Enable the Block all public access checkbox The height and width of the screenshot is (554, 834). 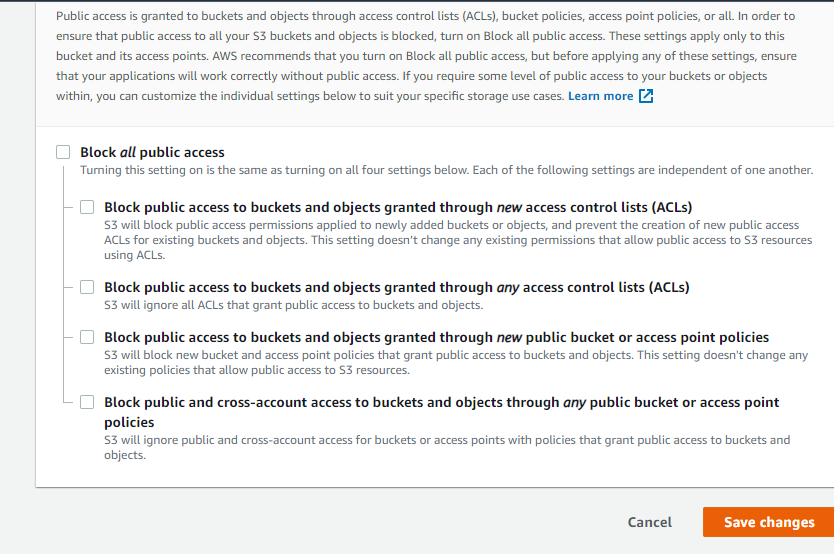click(63, 152)
